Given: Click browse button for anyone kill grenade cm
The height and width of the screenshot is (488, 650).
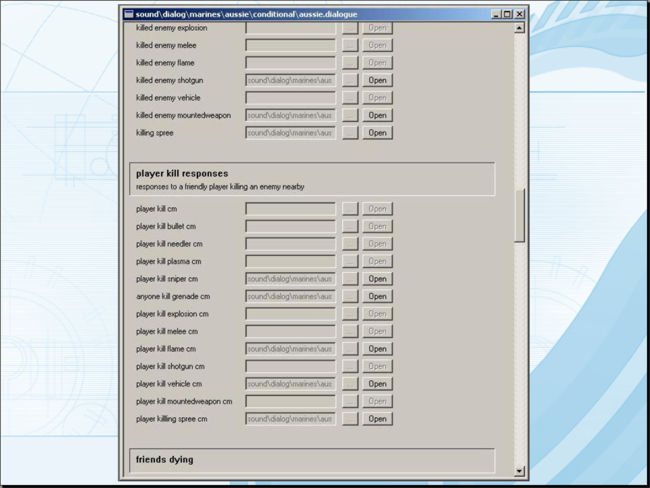Looking at the screenshot, I should coord(349,296).
